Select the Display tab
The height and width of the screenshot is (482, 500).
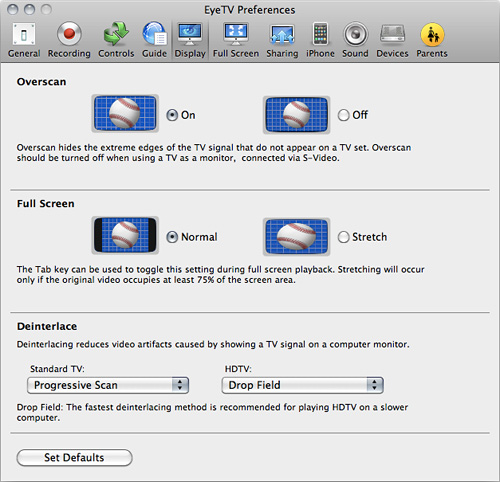coord(190,40)
